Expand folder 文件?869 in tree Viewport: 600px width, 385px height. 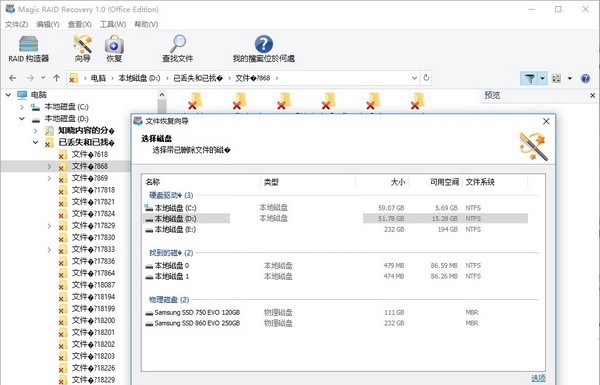tap(49, 178)
